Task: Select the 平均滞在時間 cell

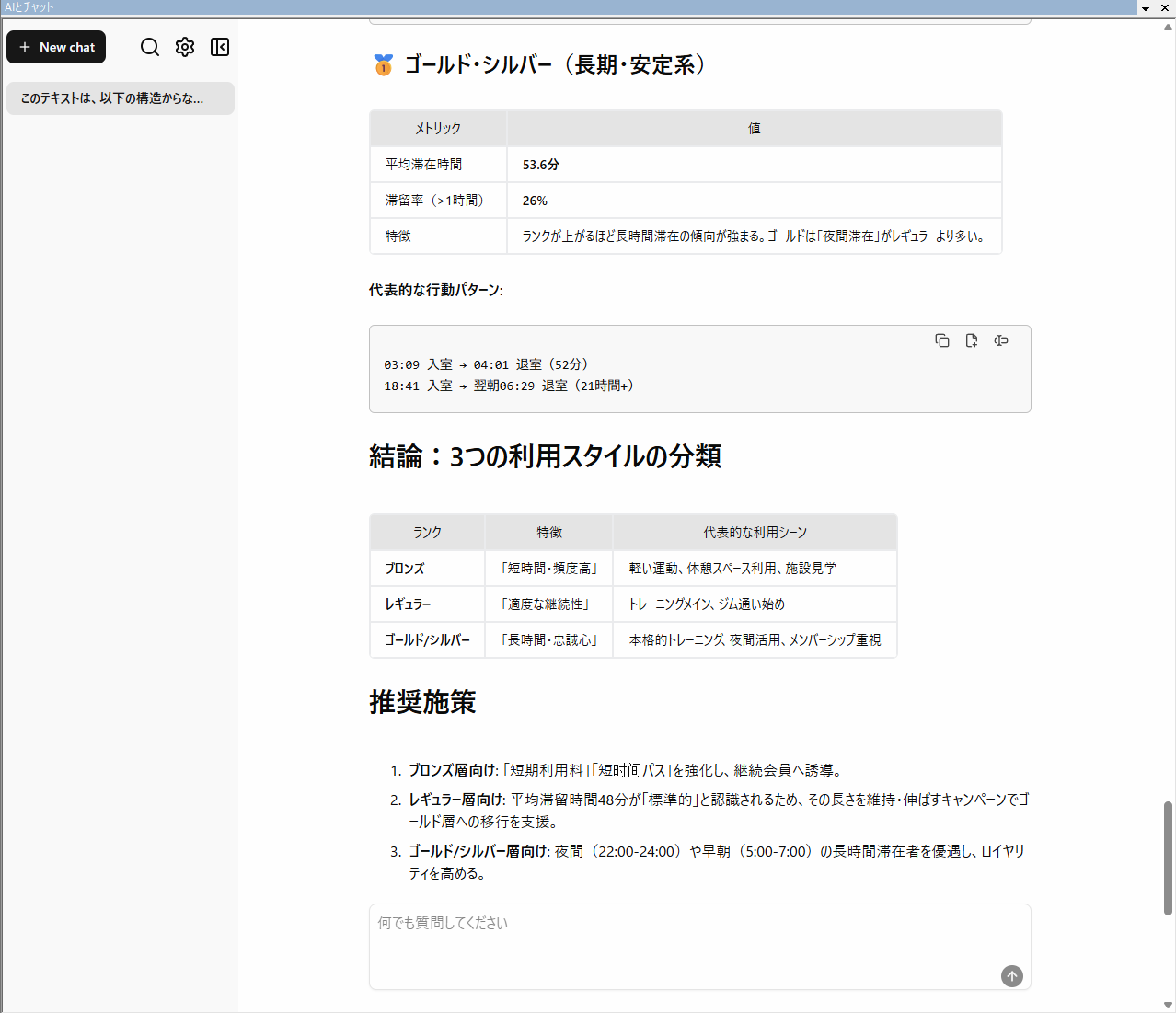Action: click(x=438, y=165)
